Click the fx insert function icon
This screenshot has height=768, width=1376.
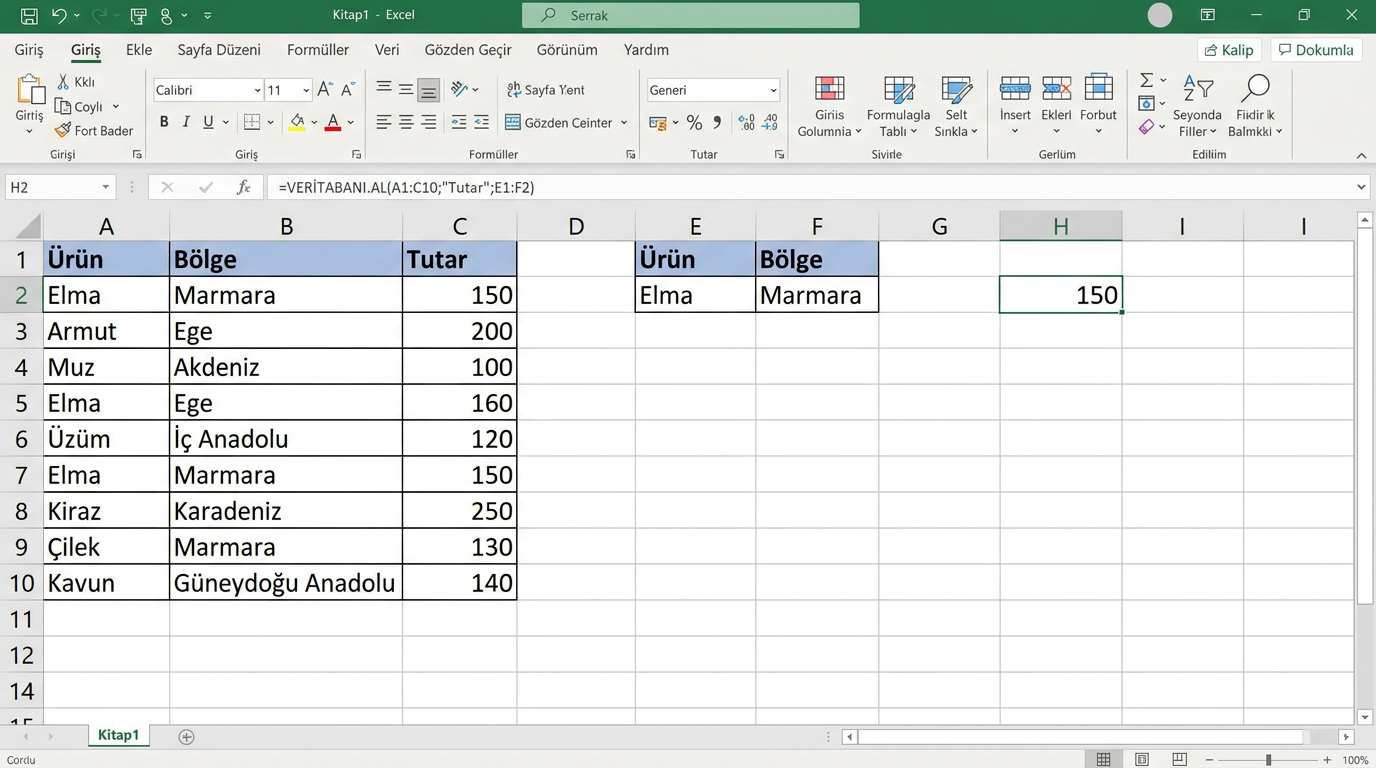click(x=243, y=187)
